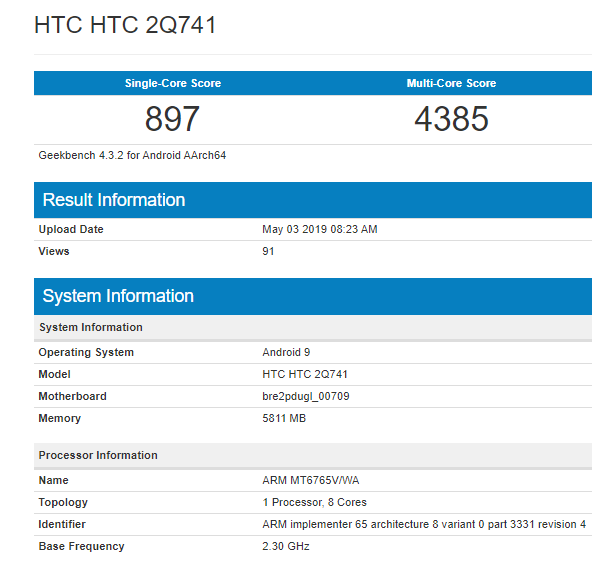This screenshot has width=608, height=562.
Task: Select the 2.30 GHz frequency value
Action: click(286, 546)
